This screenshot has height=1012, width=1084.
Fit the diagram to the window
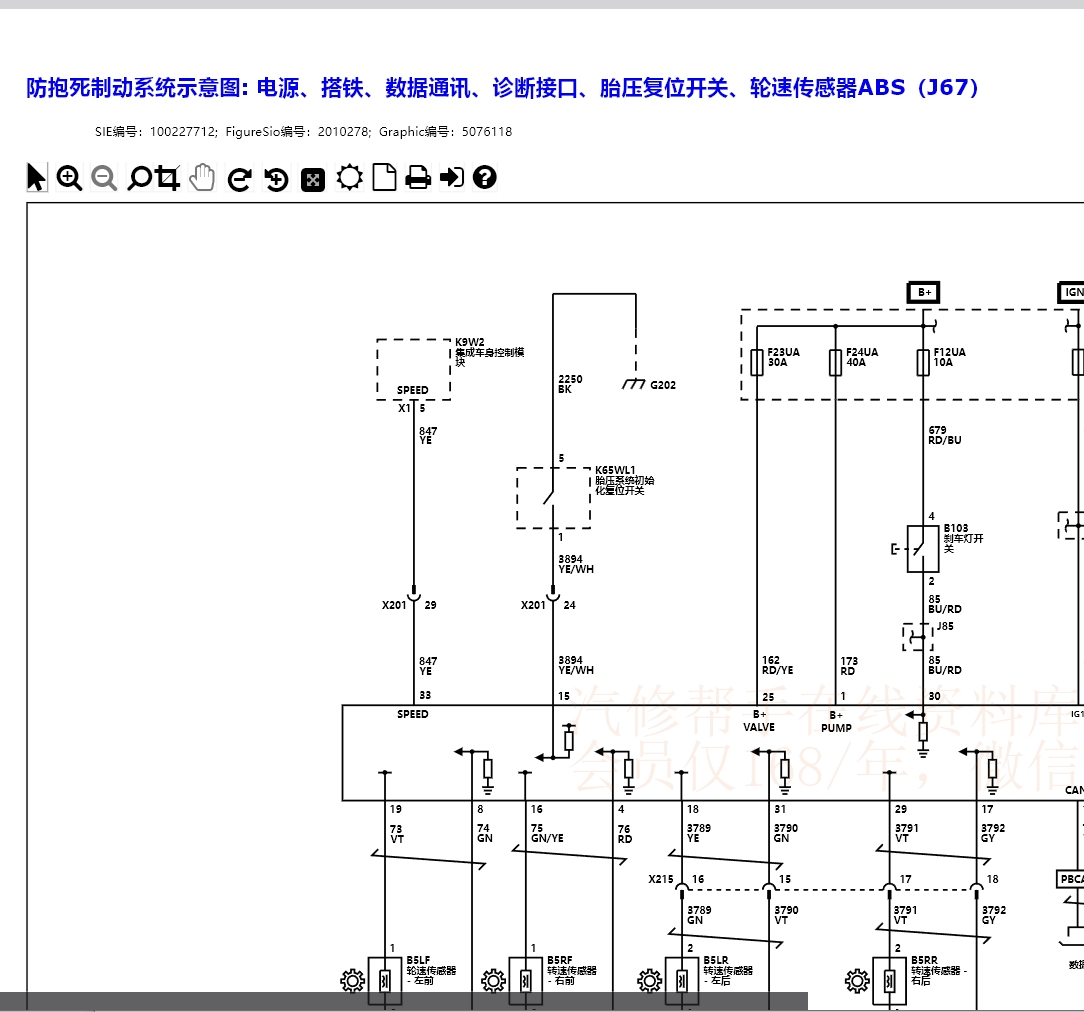tap(311, 177)
